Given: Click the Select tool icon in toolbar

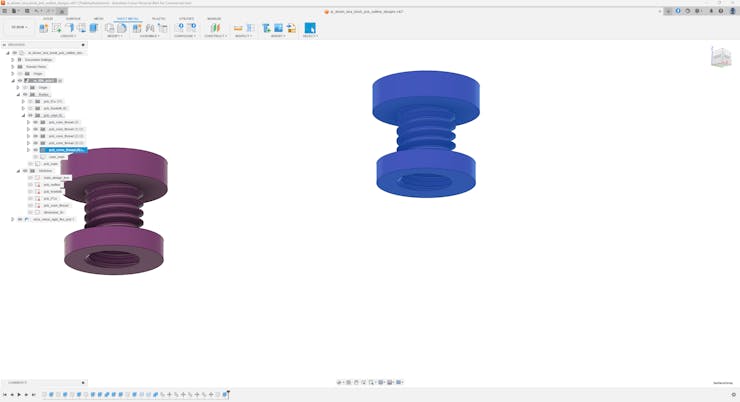Looking at the screenshot, I should [x=310, y=28].
